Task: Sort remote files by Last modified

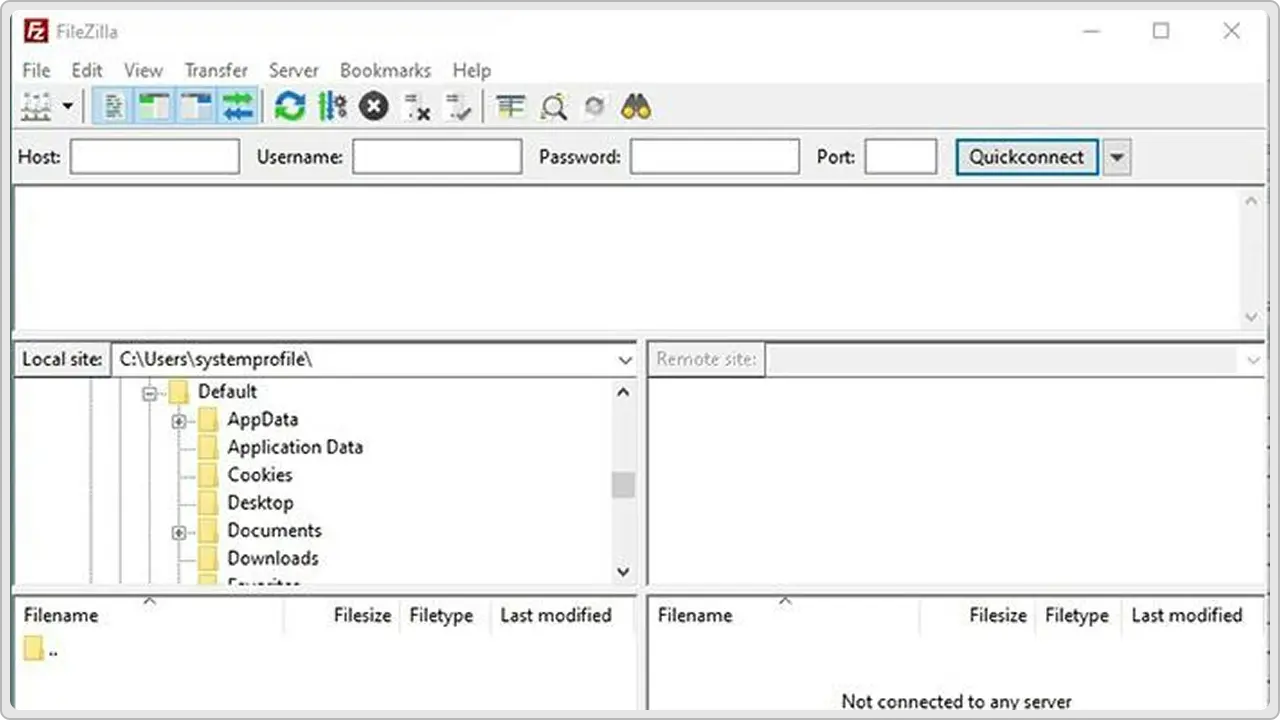Action: pos(1187,616)
